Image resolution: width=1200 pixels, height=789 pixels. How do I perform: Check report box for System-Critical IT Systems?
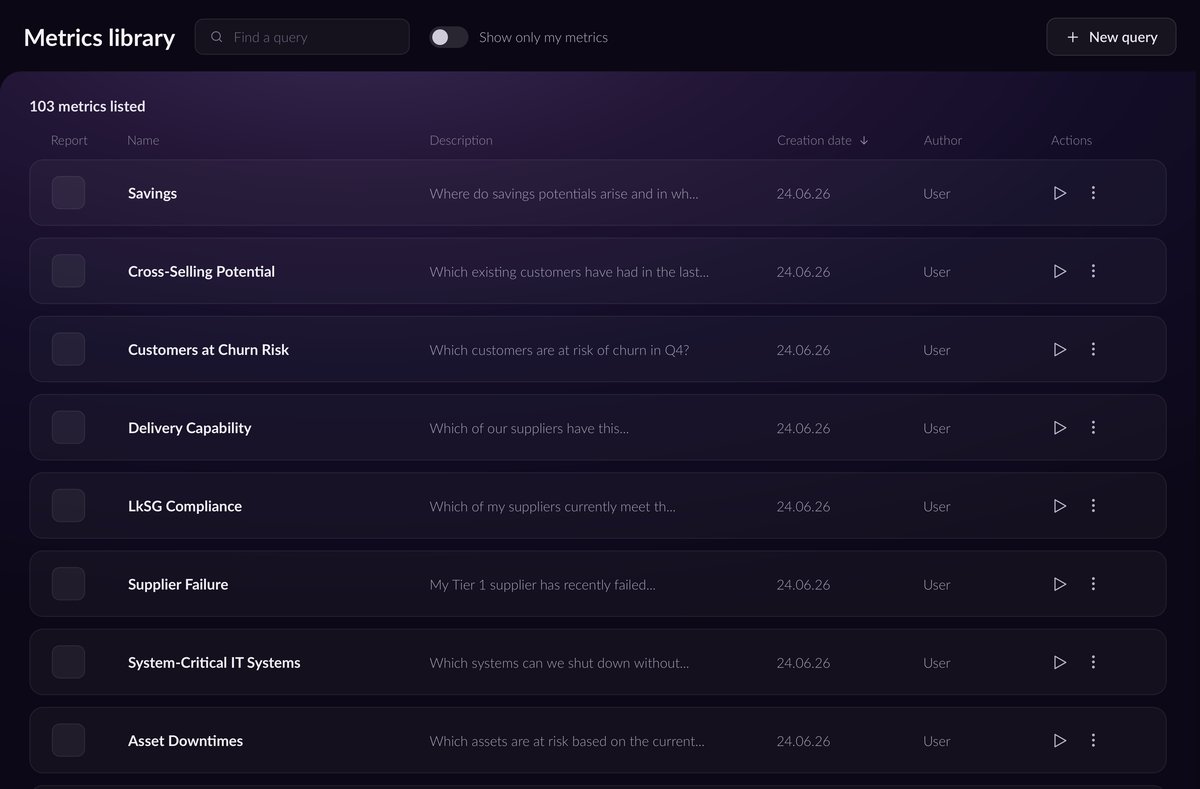[68, 662]
